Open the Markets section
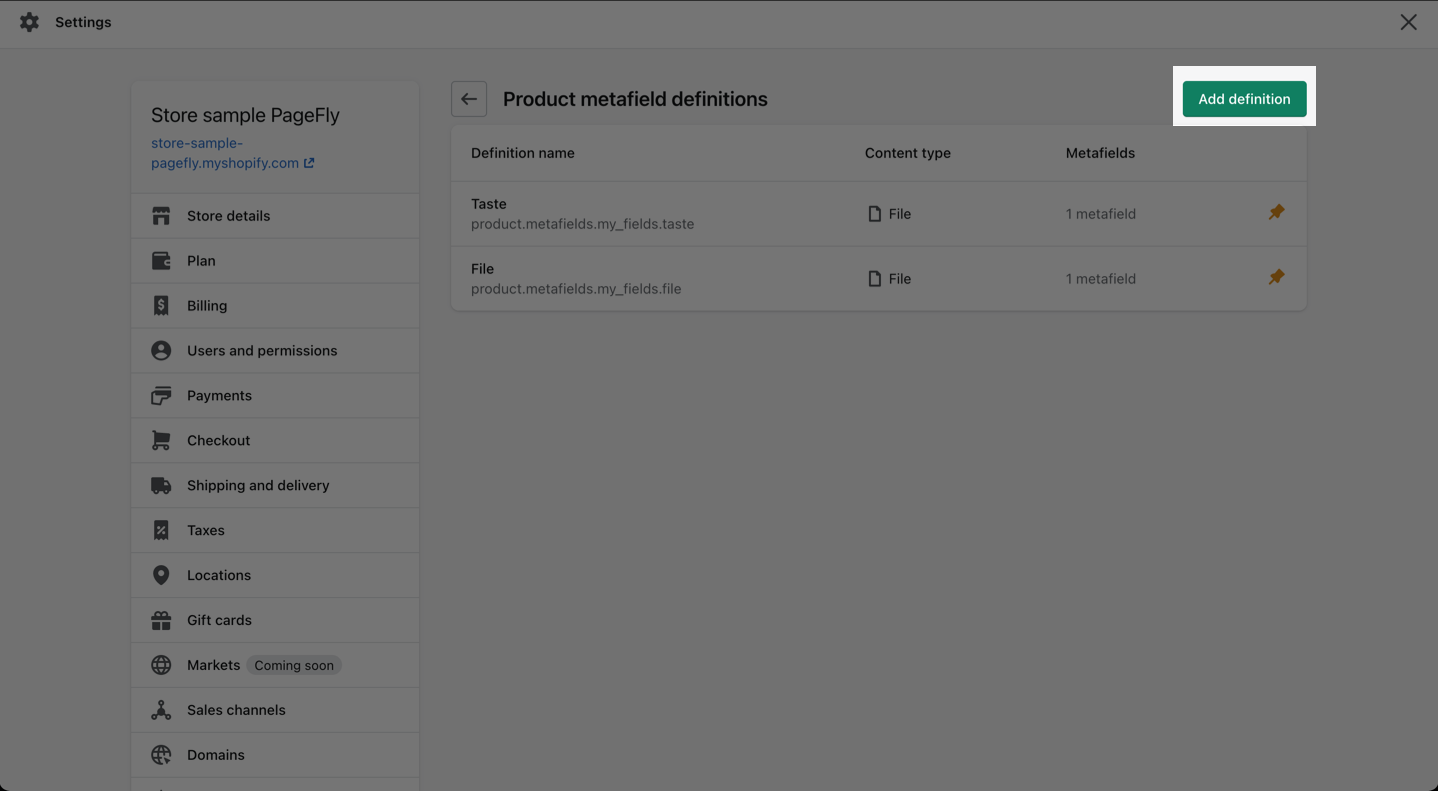This screenshot has width=1438, height=791. coord(275,665)
